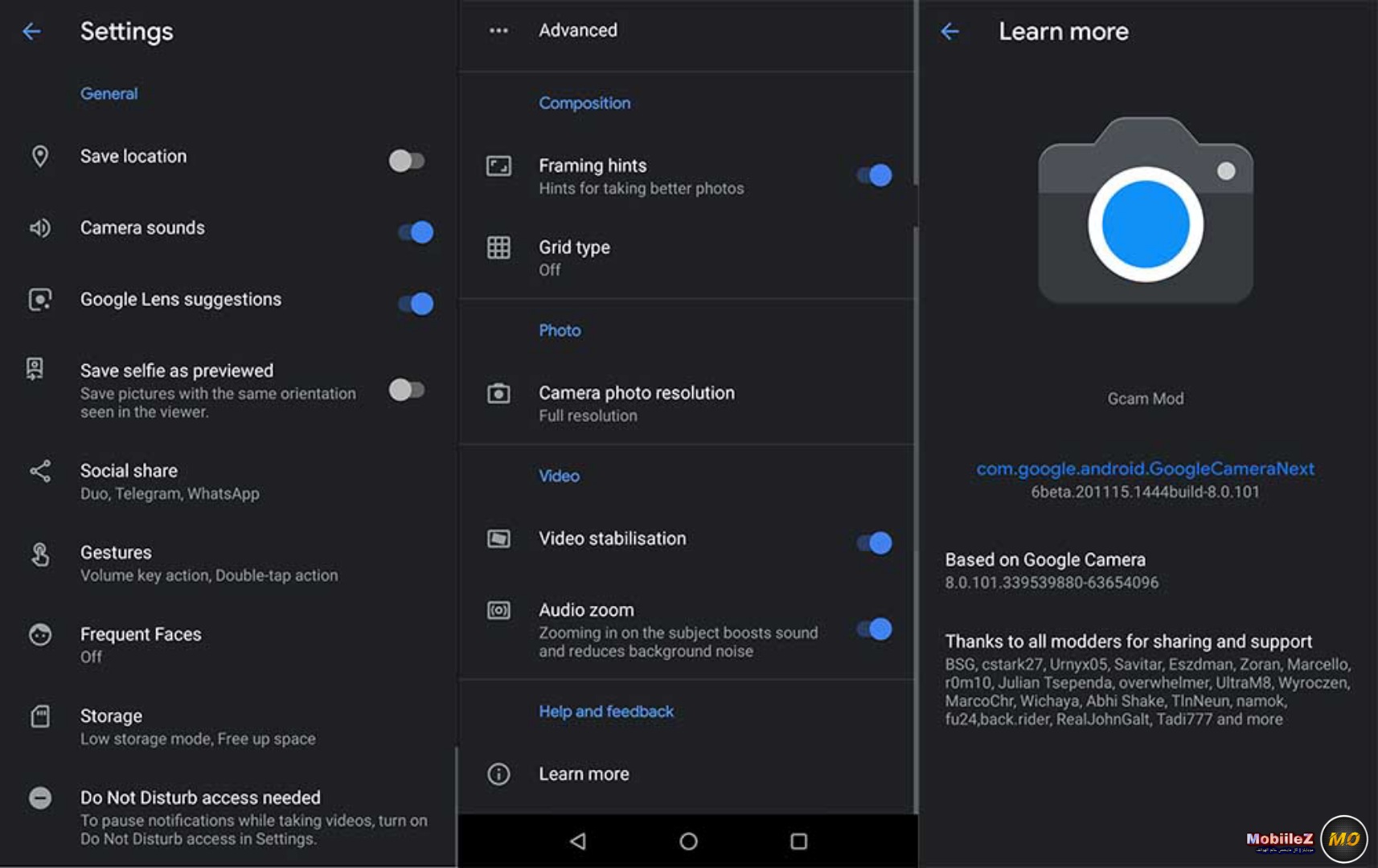Tap the Video section header
Image resolution: width=1378 pixels, height=868 pixels.
point(559,476)
